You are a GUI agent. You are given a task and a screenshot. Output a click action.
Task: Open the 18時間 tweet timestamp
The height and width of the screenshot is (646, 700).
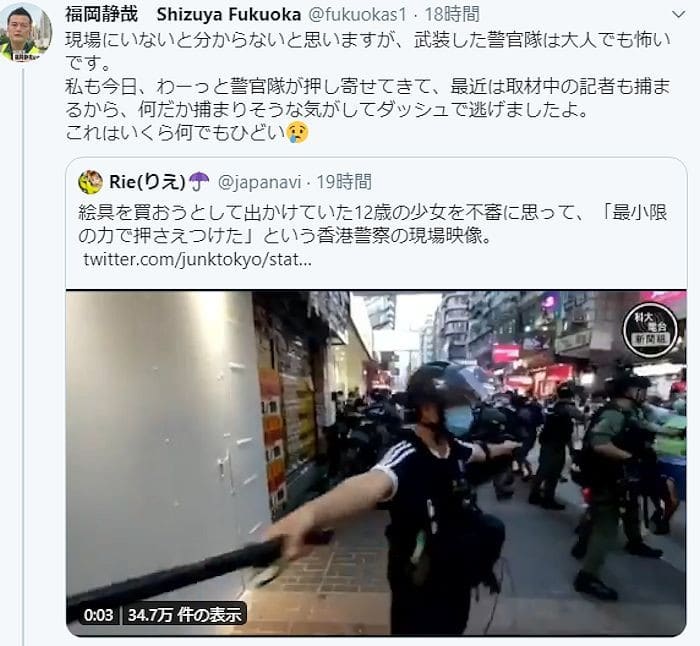(x=452, y=15)
